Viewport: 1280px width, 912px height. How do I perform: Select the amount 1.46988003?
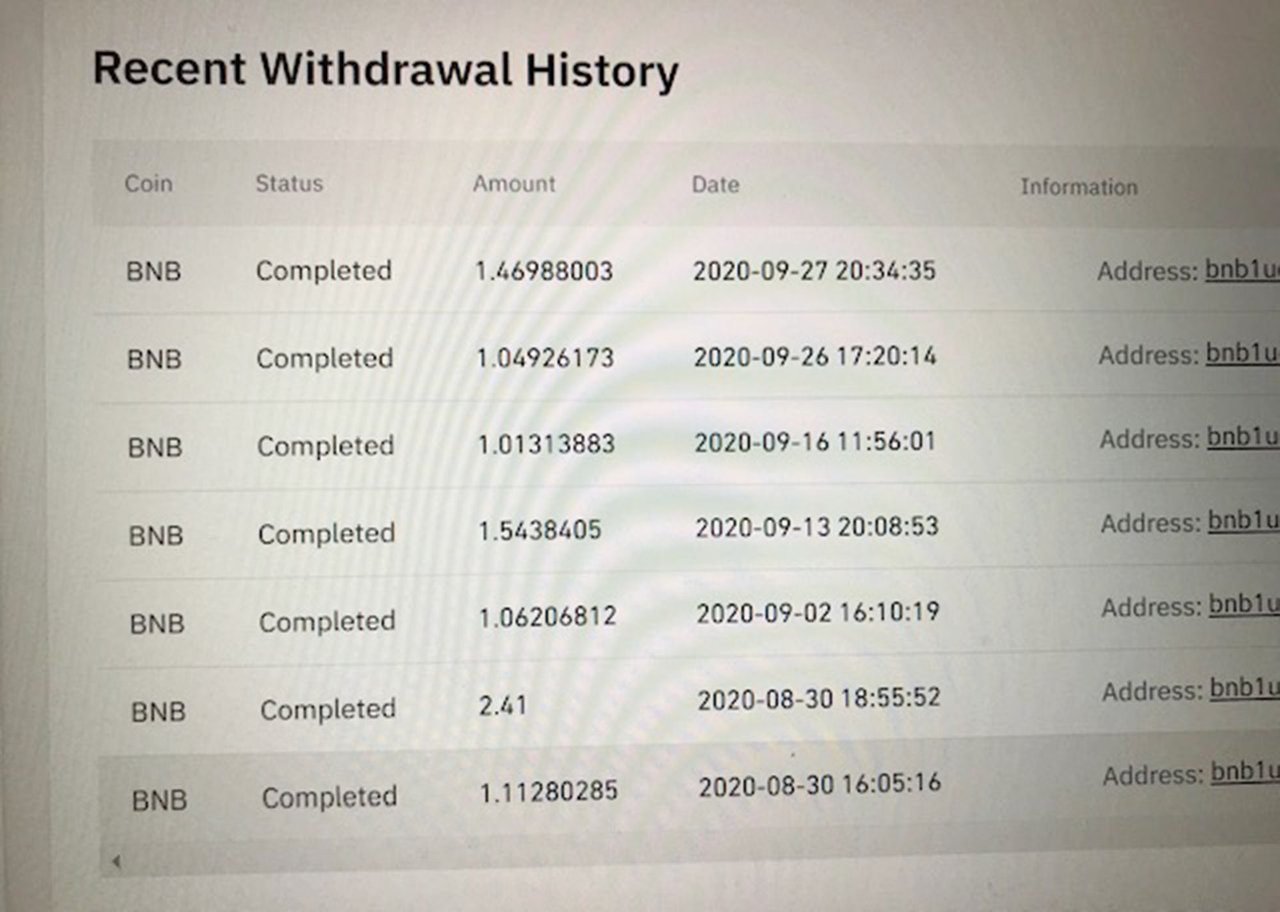tap(544, 271)
